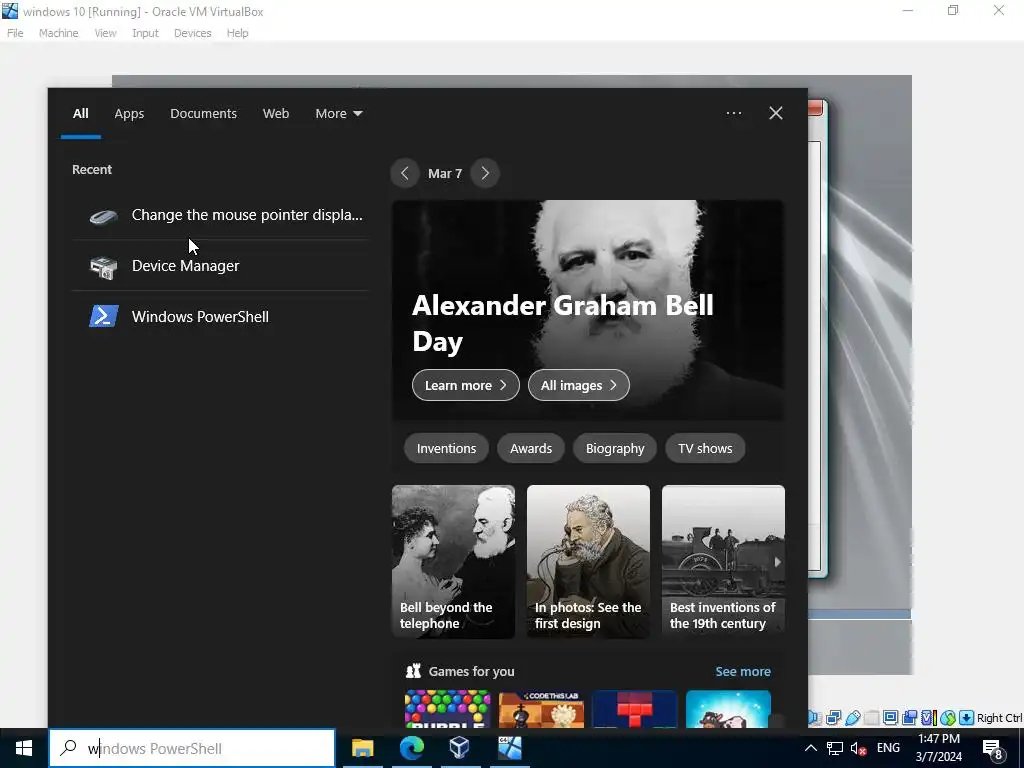The height and width of the screenshot is (768, 1024).
Task: Launch Microsoft Edge from the taskbar
Action: [x=411, y=748]
